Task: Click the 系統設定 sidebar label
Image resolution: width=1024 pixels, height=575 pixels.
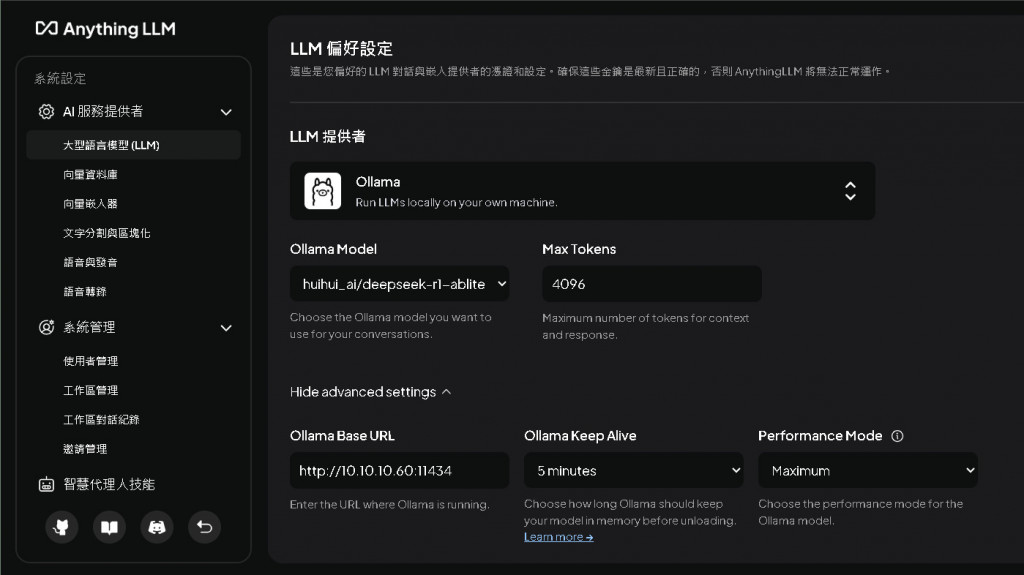Action: tap(60, 78)
